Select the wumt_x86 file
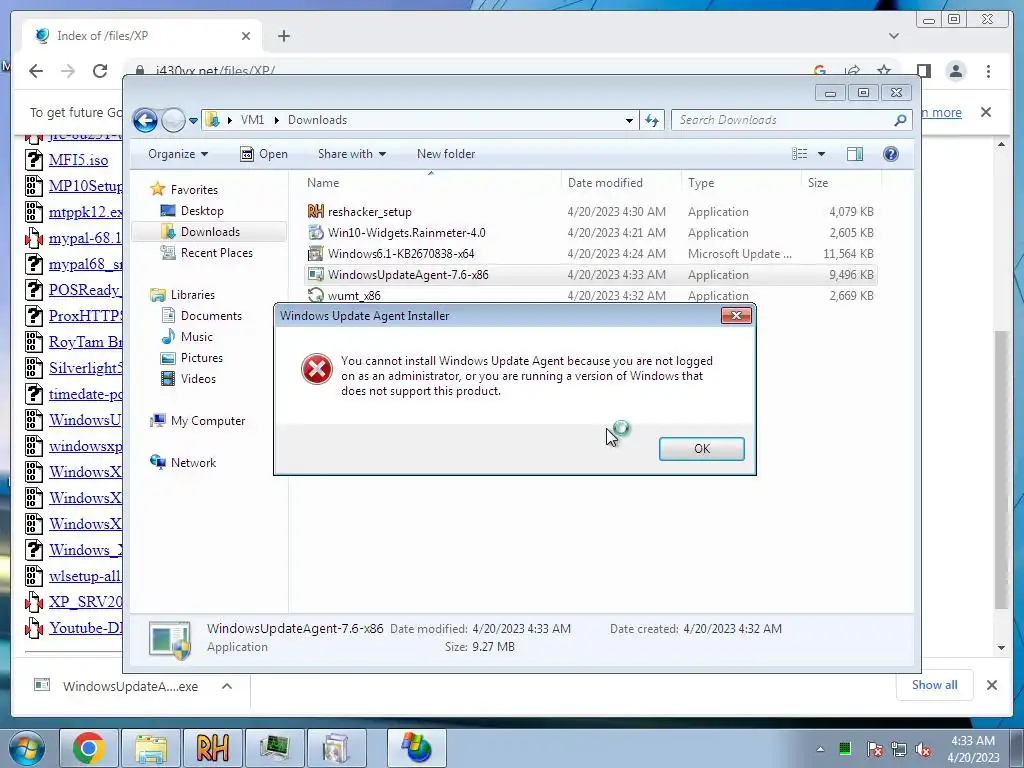The width and height of the screenshot is (1024, 768). click(x=354, y=296)
